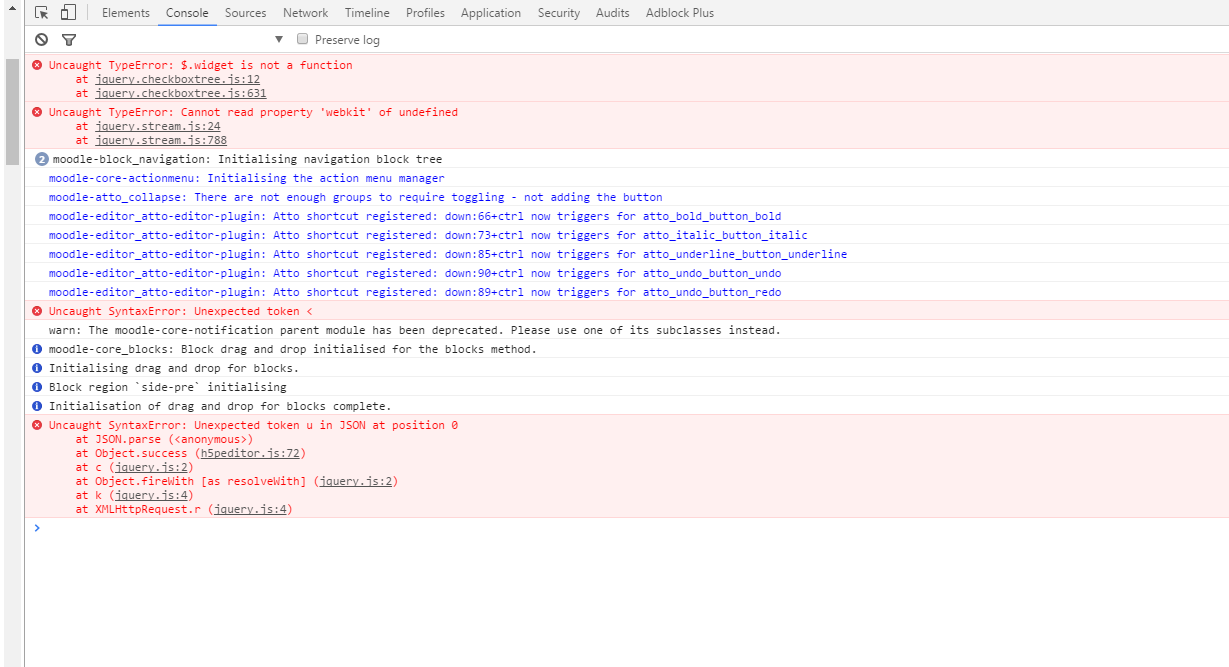Screen dimensions: 1229x667
Task: Select the Console tab
Action: pyautogui.click(x=187, y=13)
